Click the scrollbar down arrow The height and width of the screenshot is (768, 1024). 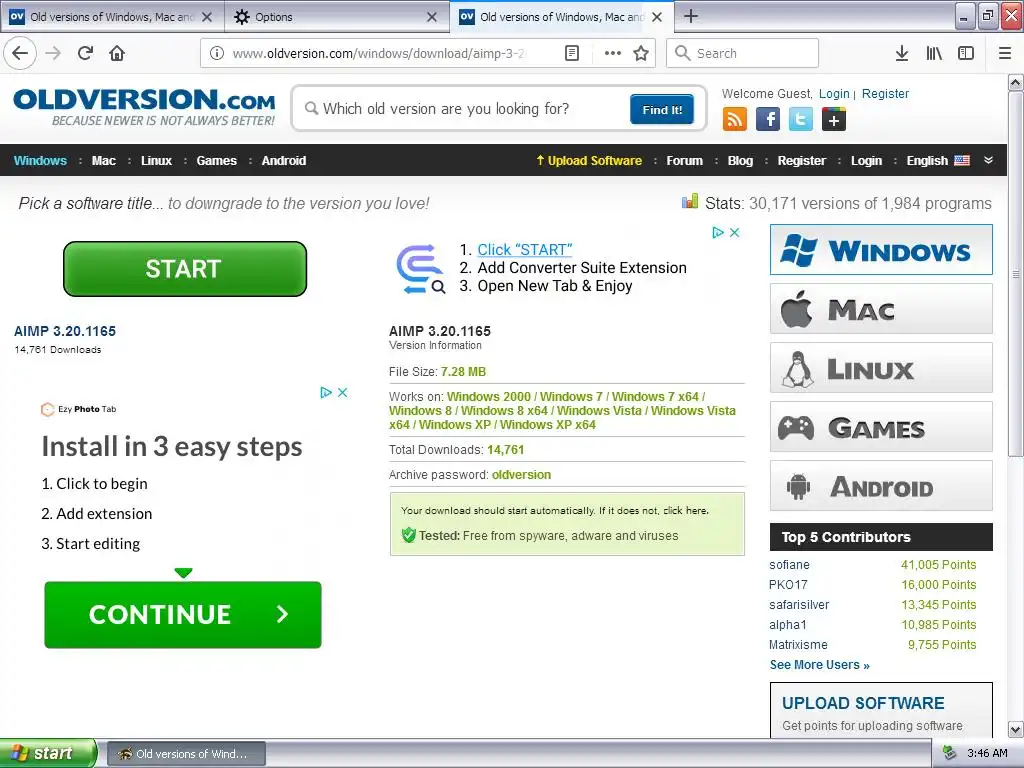pos(1016,729)
